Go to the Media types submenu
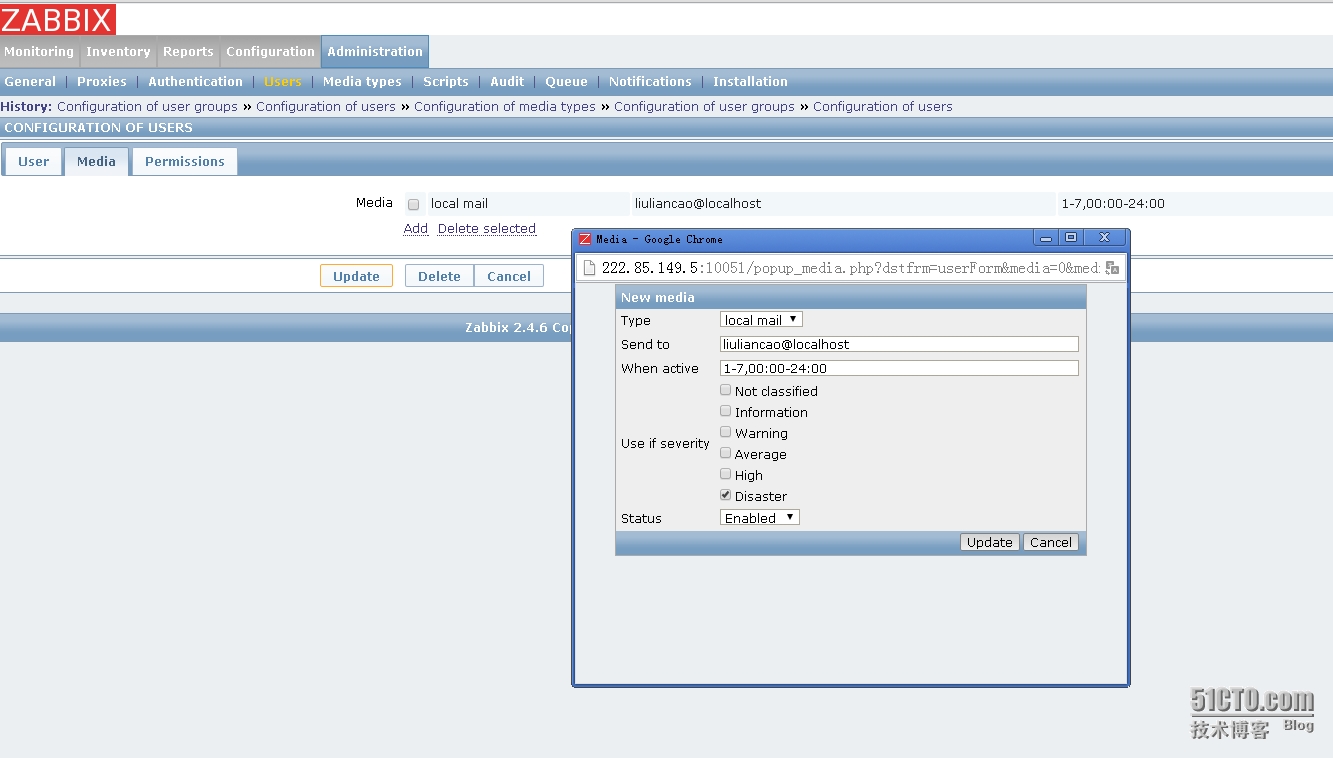The width and height of the screenshot is (1333, 758). [362, 82]
